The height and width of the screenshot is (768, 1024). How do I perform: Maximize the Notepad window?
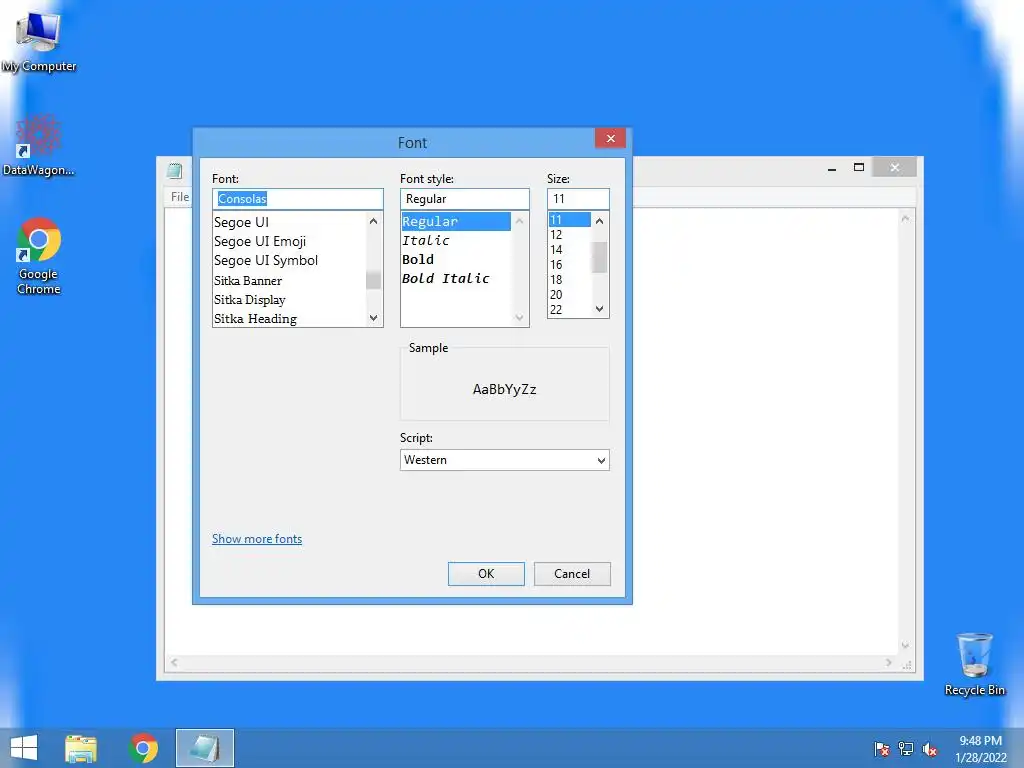[x=859, y=168]
